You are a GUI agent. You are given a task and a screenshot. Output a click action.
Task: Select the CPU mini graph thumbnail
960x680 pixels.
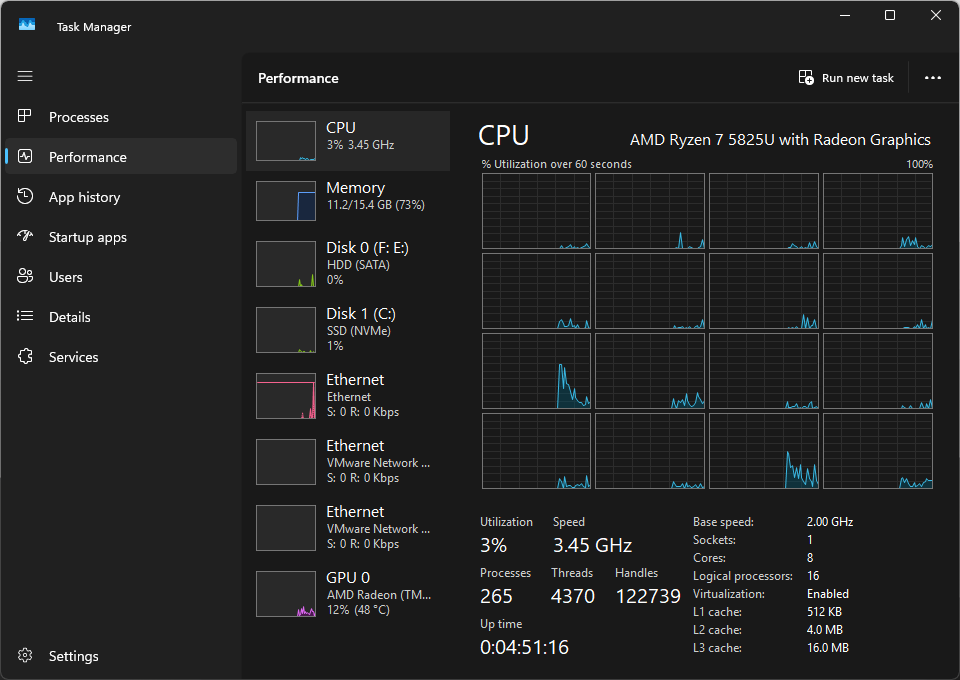click(286, 141)
